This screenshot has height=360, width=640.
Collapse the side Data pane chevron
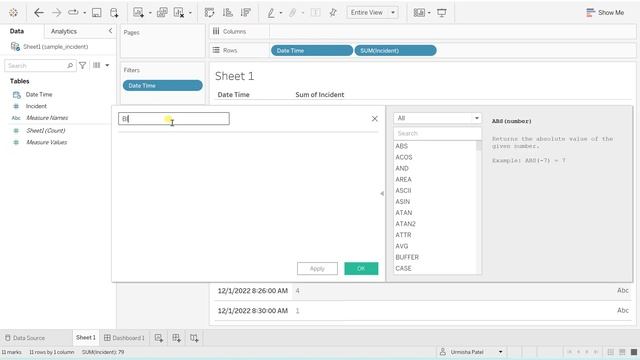[x=110, y=31]
